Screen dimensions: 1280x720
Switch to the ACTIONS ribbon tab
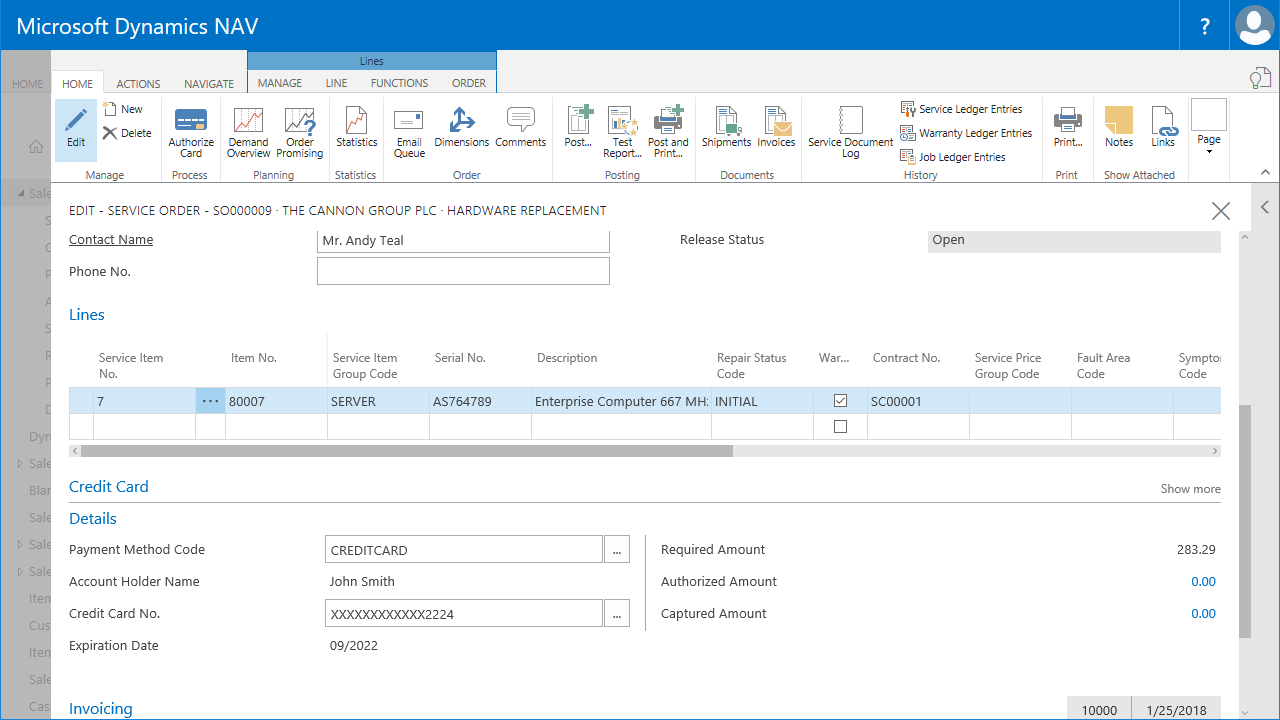point(138,84)
